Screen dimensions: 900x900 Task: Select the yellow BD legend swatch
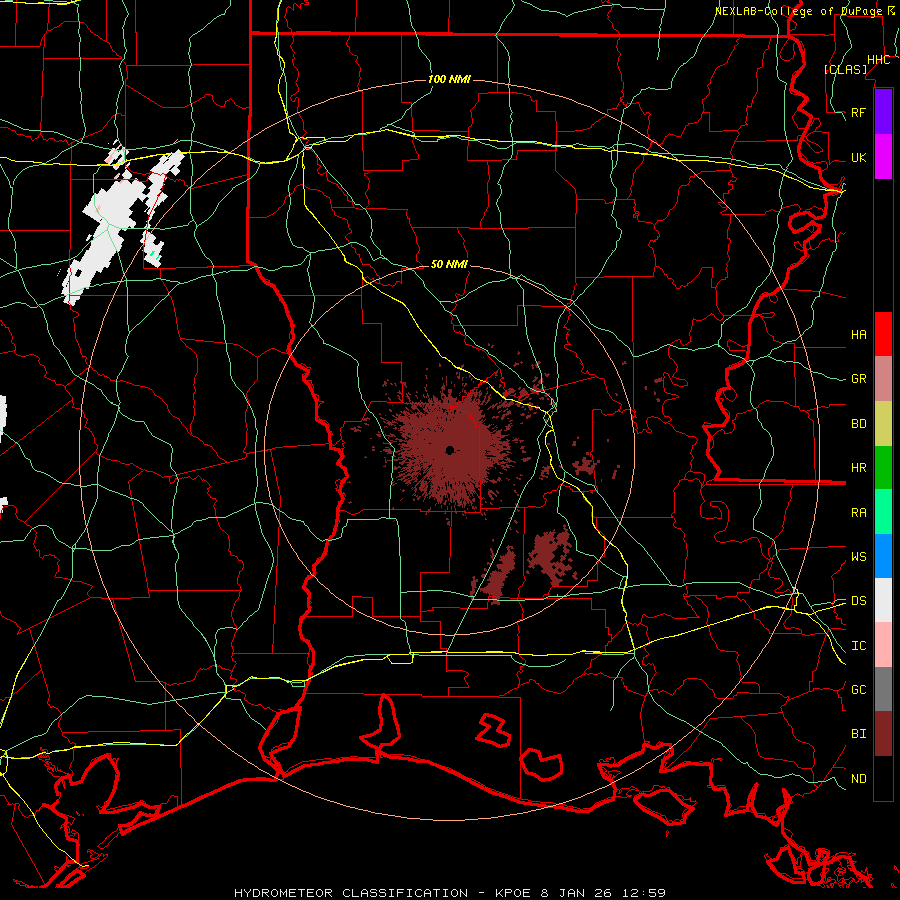(x=883, y=424)
